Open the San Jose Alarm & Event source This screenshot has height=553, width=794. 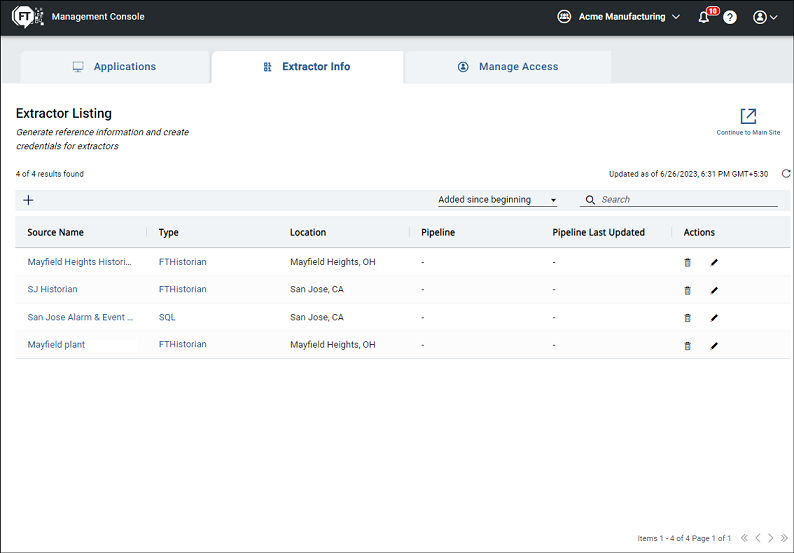[80, 317]
